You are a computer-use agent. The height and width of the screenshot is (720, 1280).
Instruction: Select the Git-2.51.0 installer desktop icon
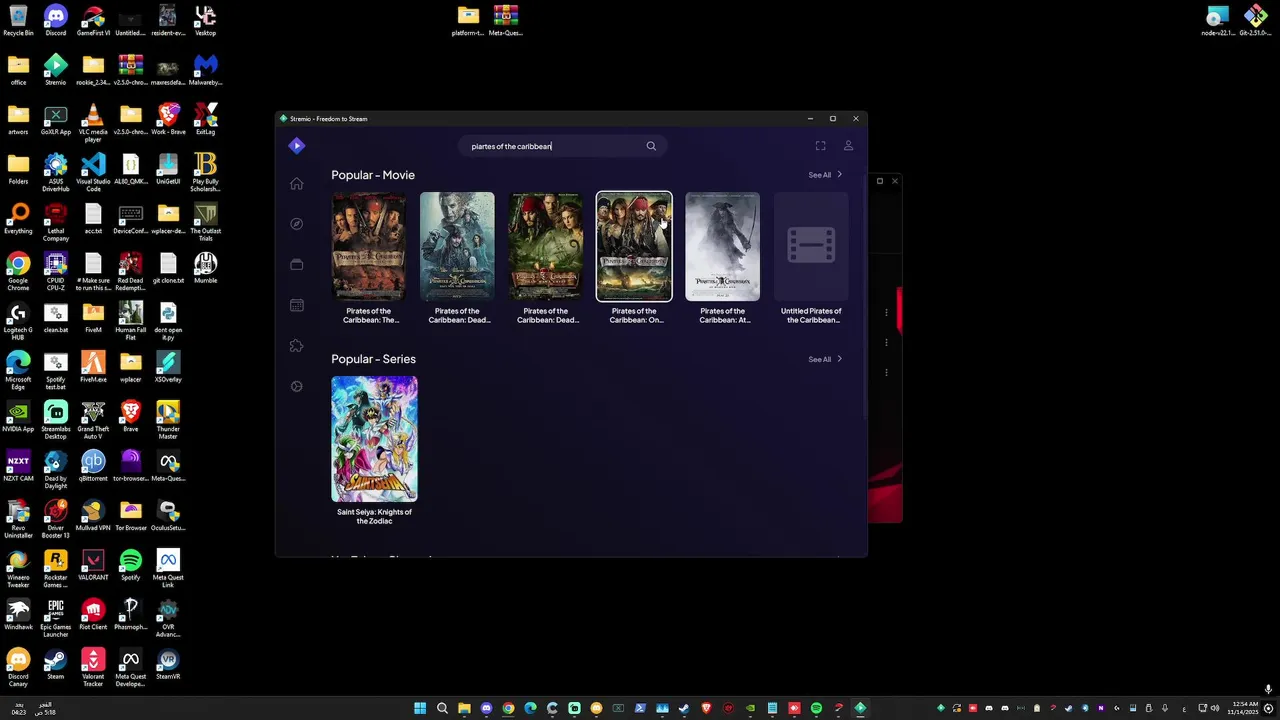click(x=1255, y=20)
